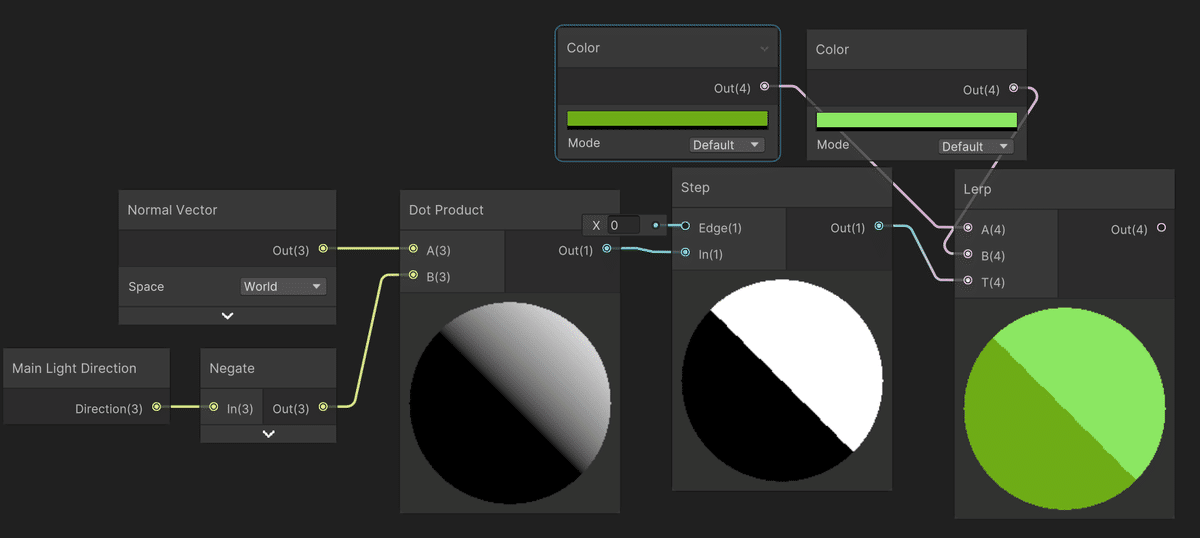
Task: Click the Lerp B(4) input port
Action: [968, 254]
